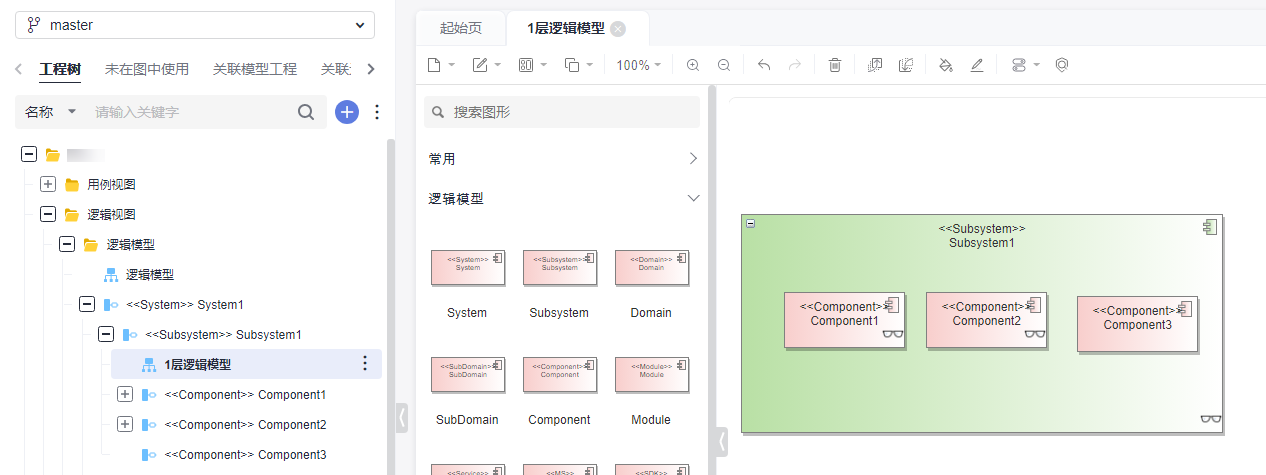Open the 名称 search type dropdown
Screen dimensions: 1266x475
pyautogui.click(x=51, y=112)
